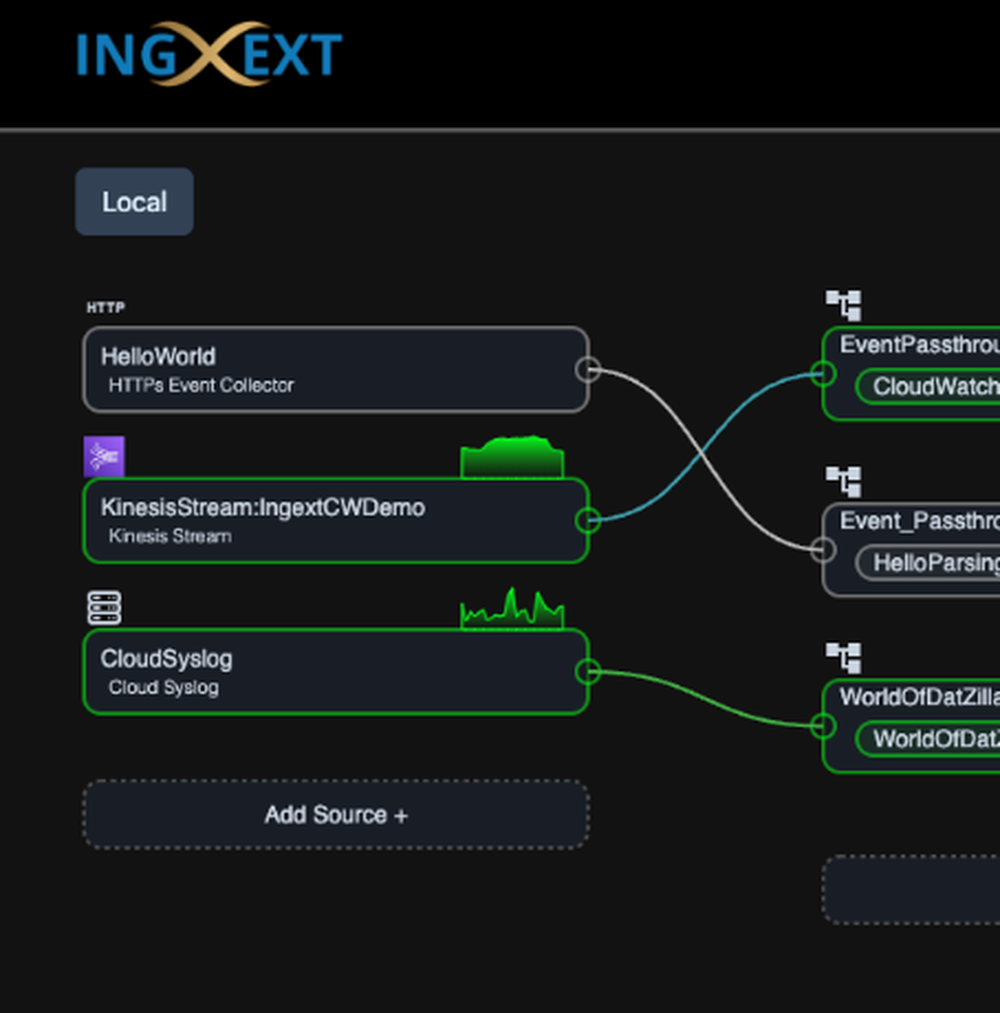
Task: Select the HelloParsing pill in Event_Passthrough
Action: [928, 563]
